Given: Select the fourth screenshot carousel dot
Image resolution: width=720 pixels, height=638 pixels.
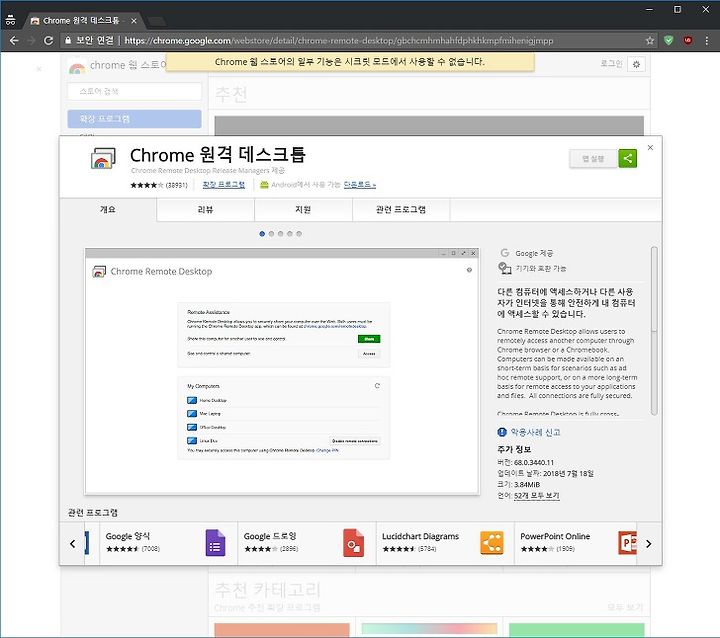Looking at the screenshot, I should (289, 234).
